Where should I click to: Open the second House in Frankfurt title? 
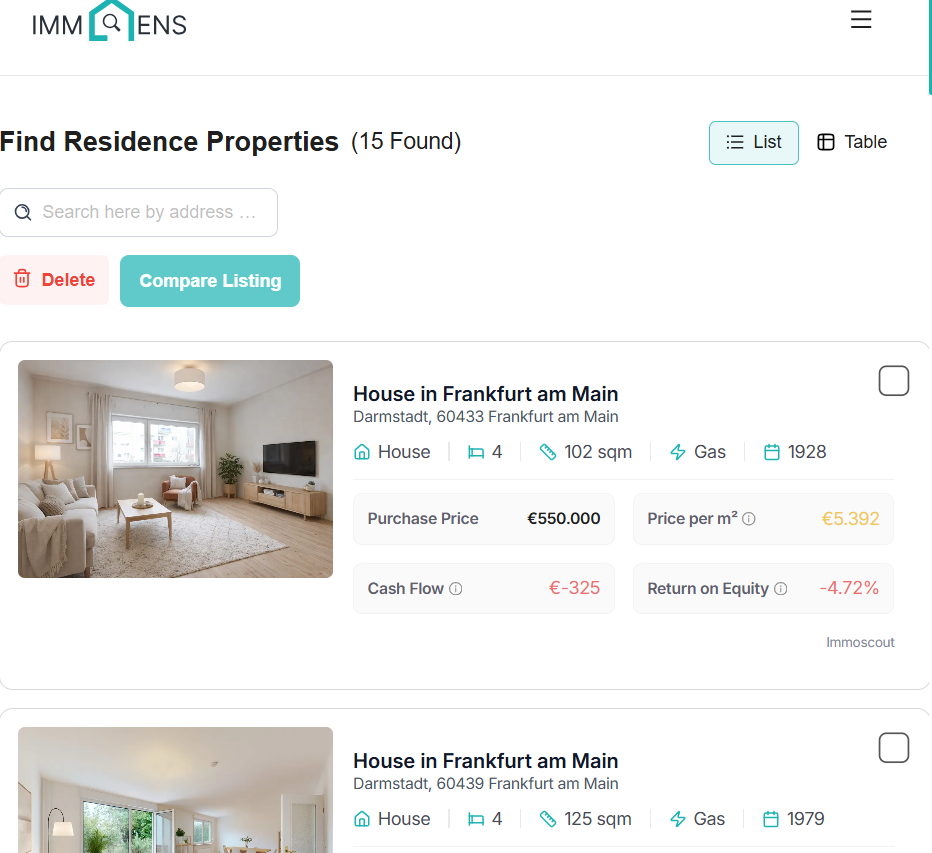tap(486, 761)
